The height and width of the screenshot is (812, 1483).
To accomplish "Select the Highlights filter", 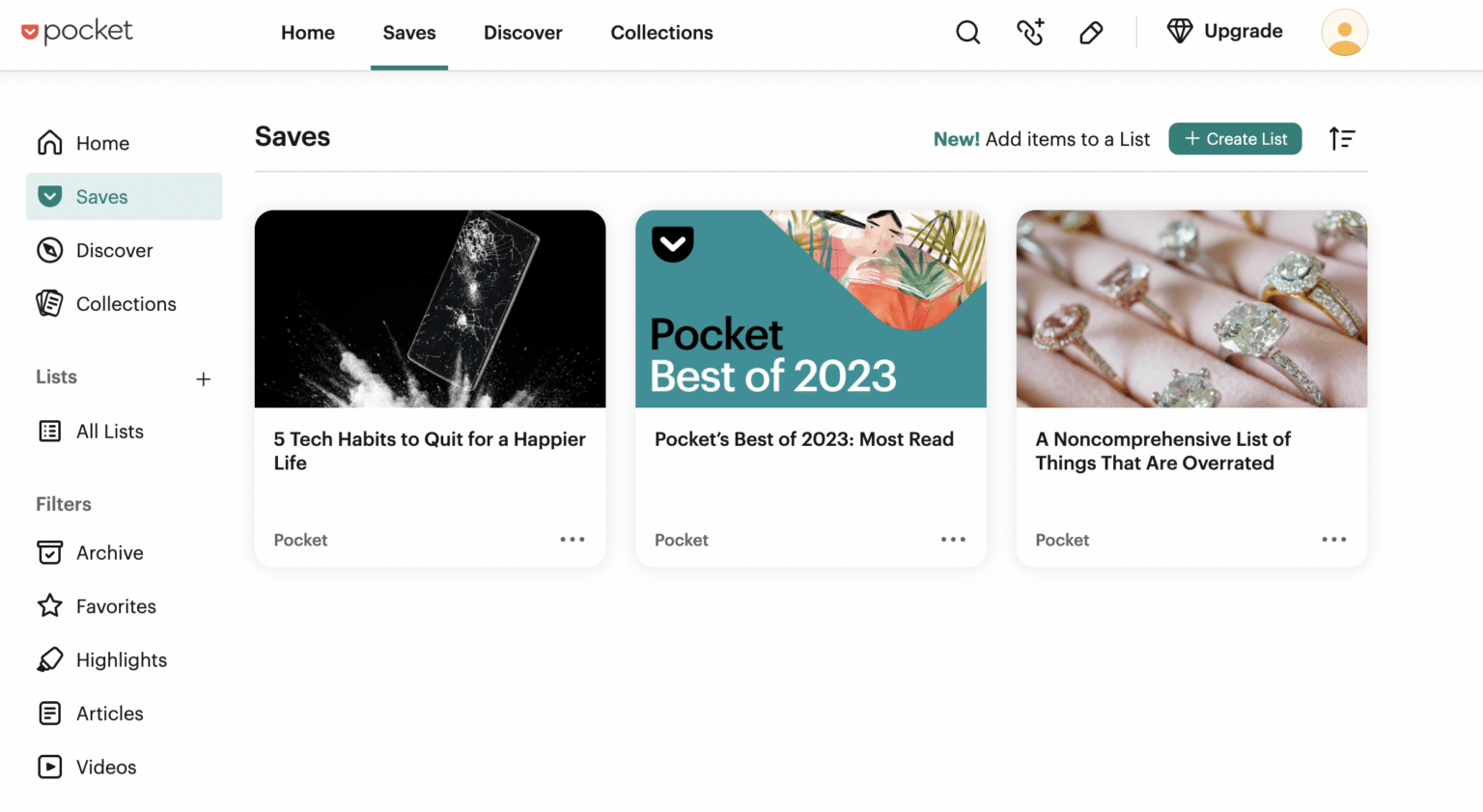I will (122, 659).
